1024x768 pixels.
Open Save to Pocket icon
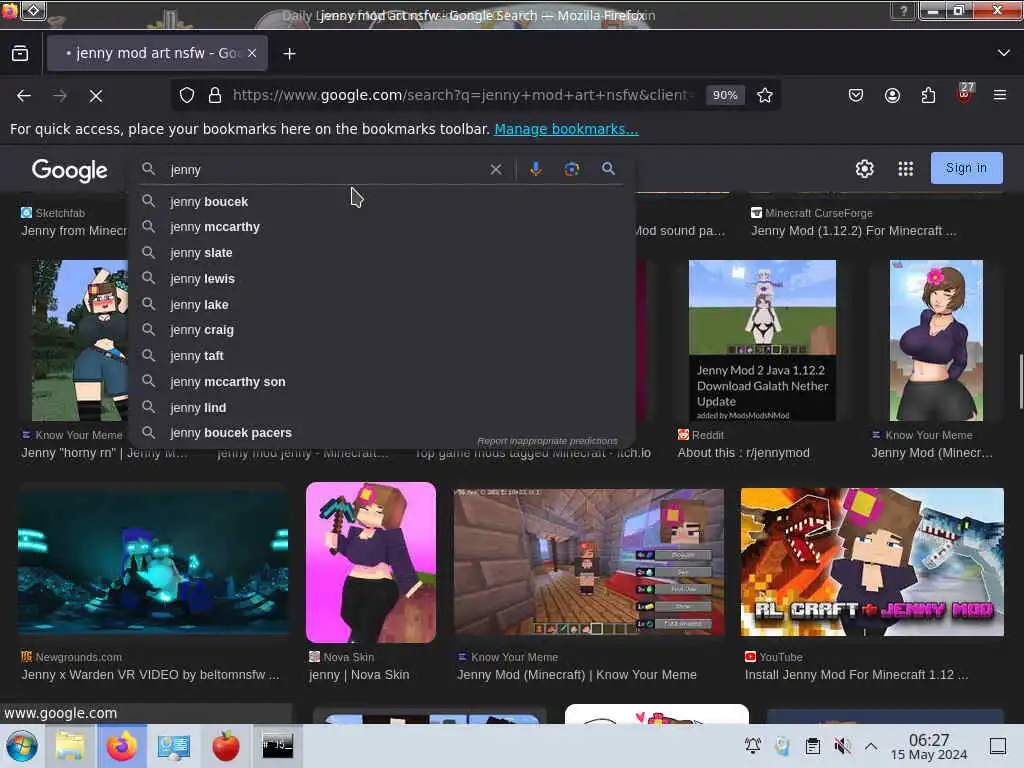tap(856, 95)
